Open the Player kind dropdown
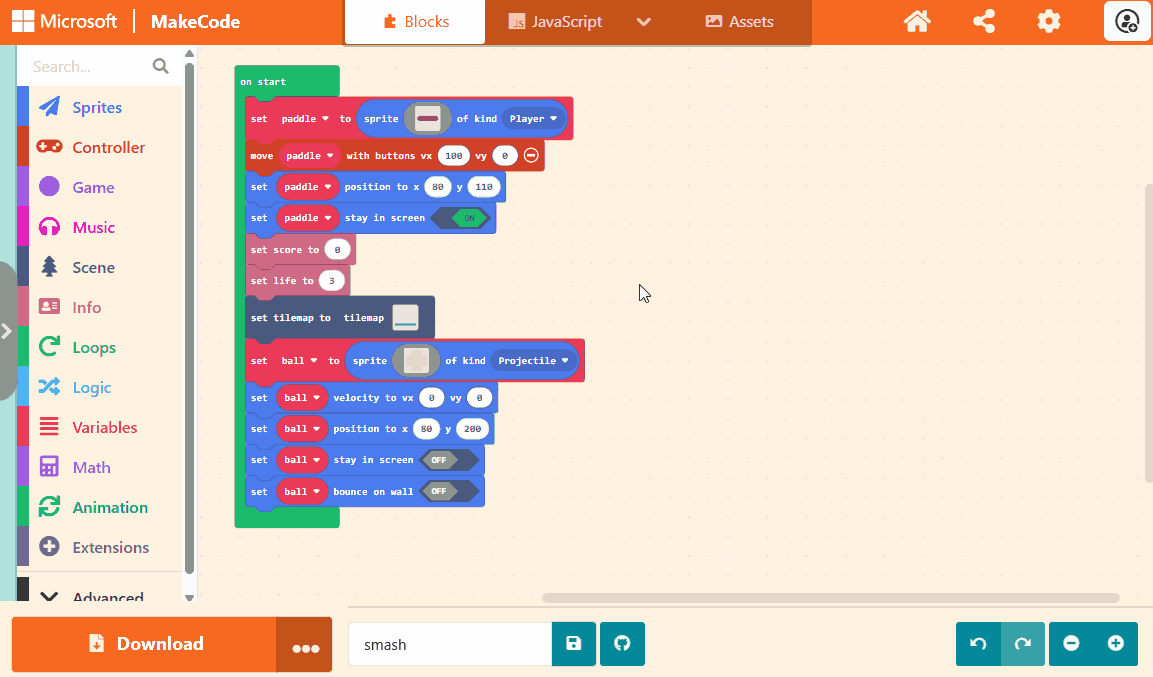Image resolution: width=1153 pixels, height=677 pixels. pyautogui.click(x=533, y=119)
